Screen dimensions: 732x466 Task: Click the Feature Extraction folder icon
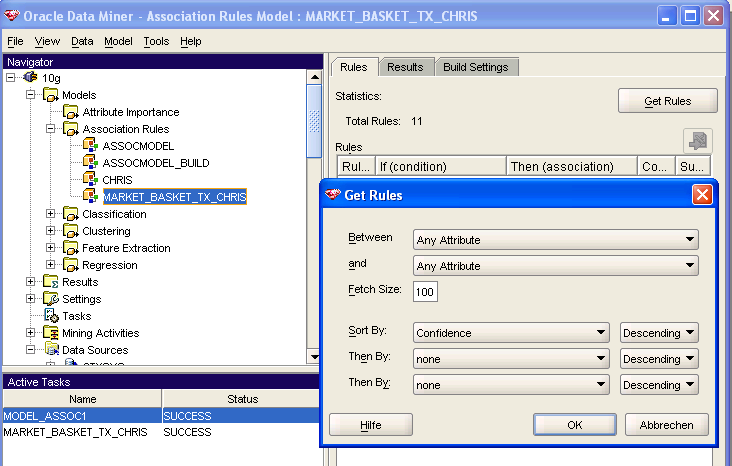point(70,247)
